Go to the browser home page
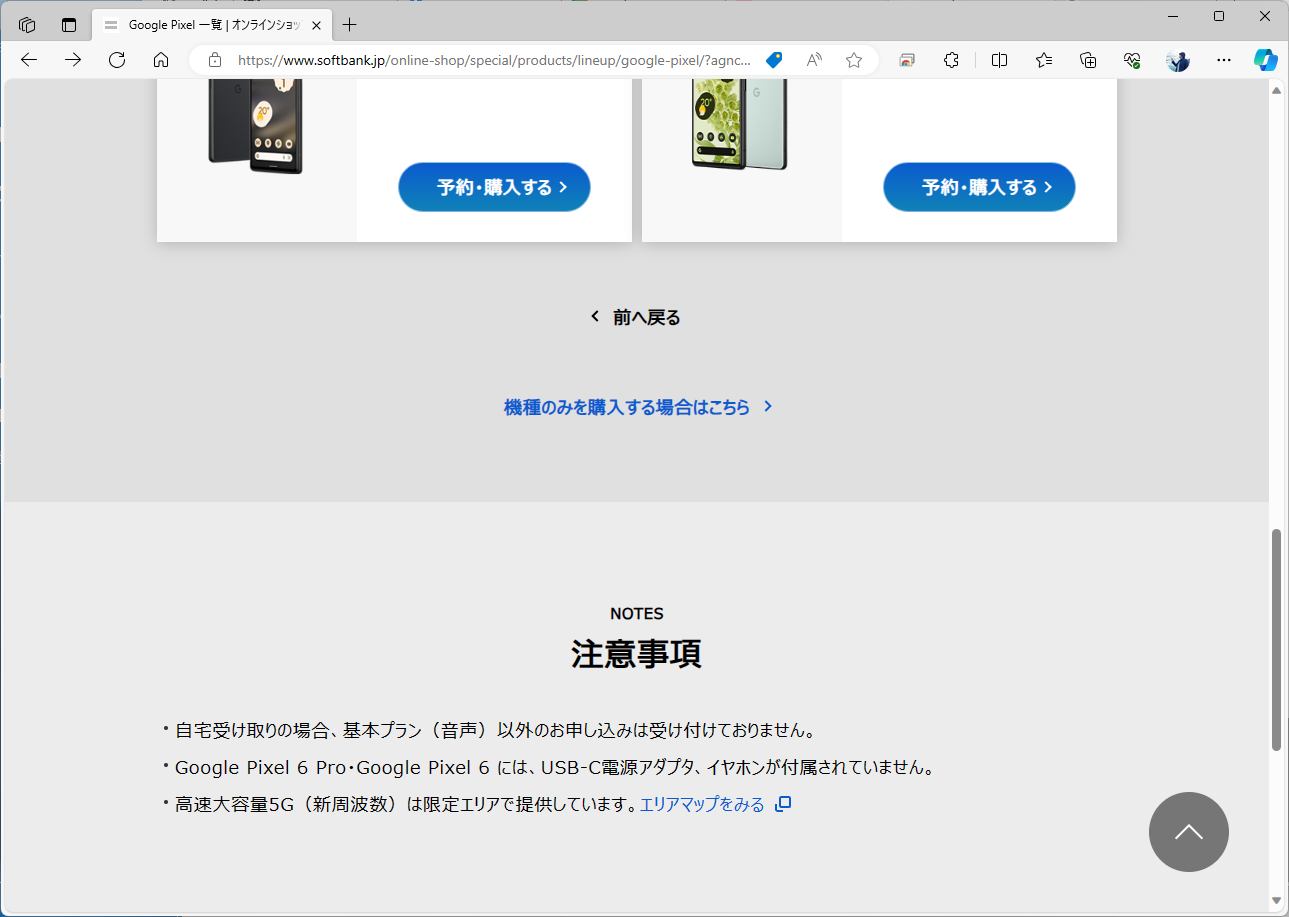The width and height of the screenshot is (1289, 917). coord(161,60)
